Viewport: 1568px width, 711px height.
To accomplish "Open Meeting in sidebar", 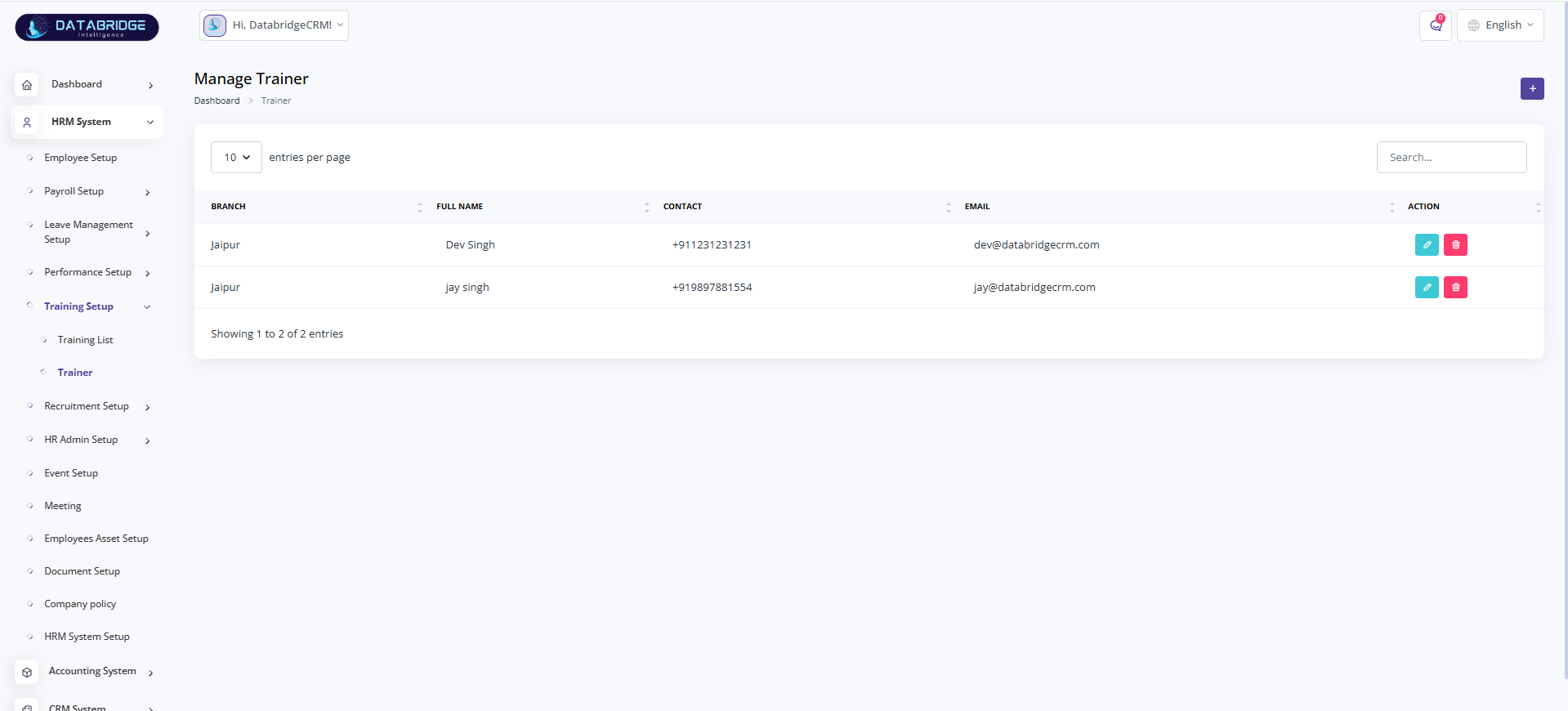I will 63,506.
